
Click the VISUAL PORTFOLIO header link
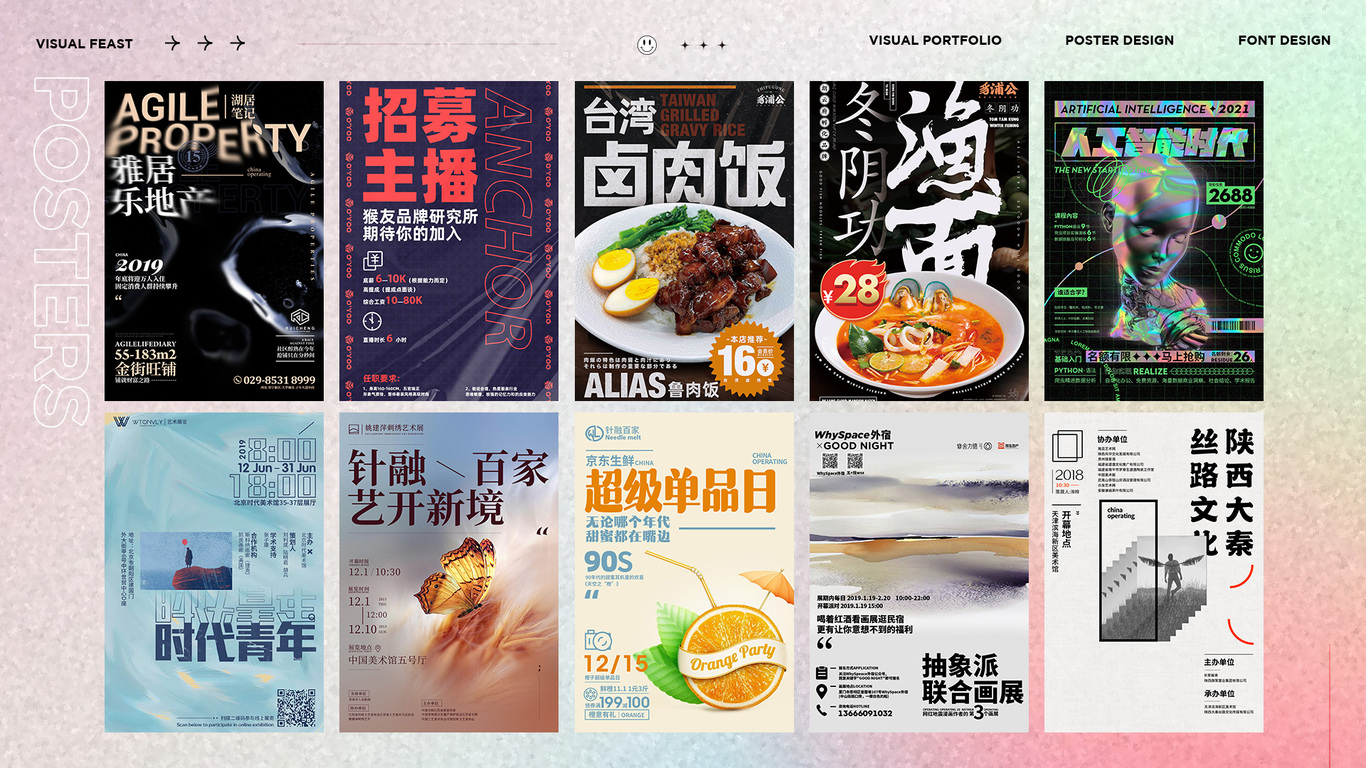(935, 40)
